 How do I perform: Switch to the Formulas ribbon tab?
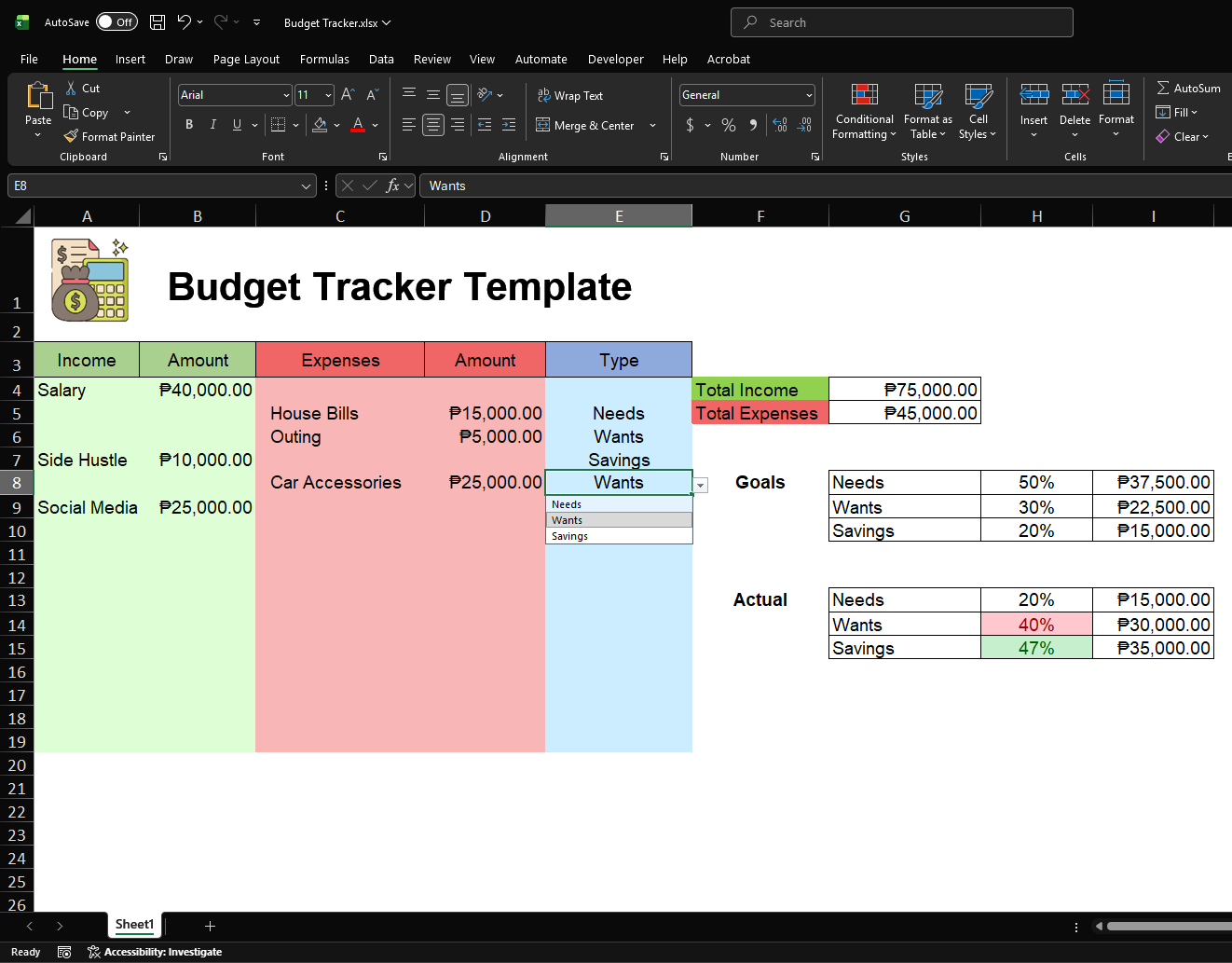[324, 59]
